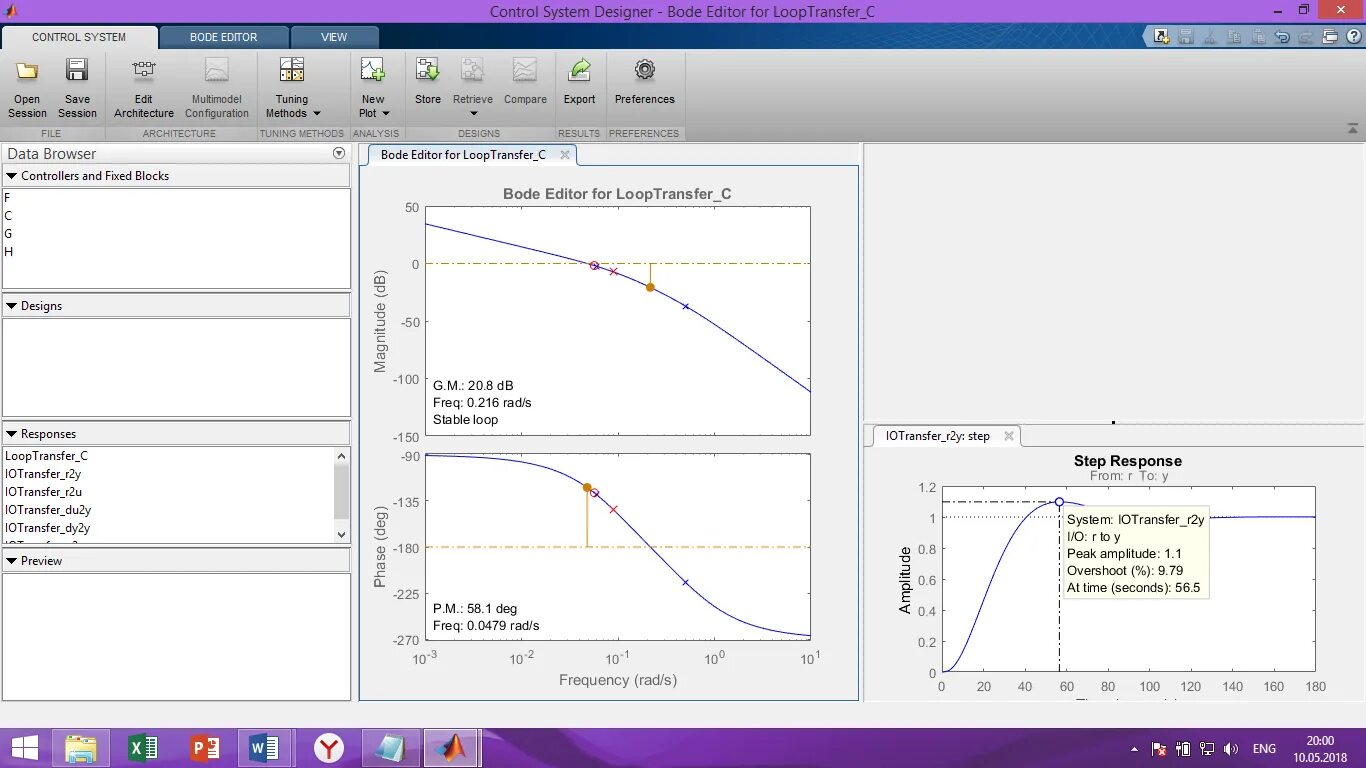Collapse the toolstrip ribbon arrow
Screen dimensions: 1366x768
coord(1353,129)
